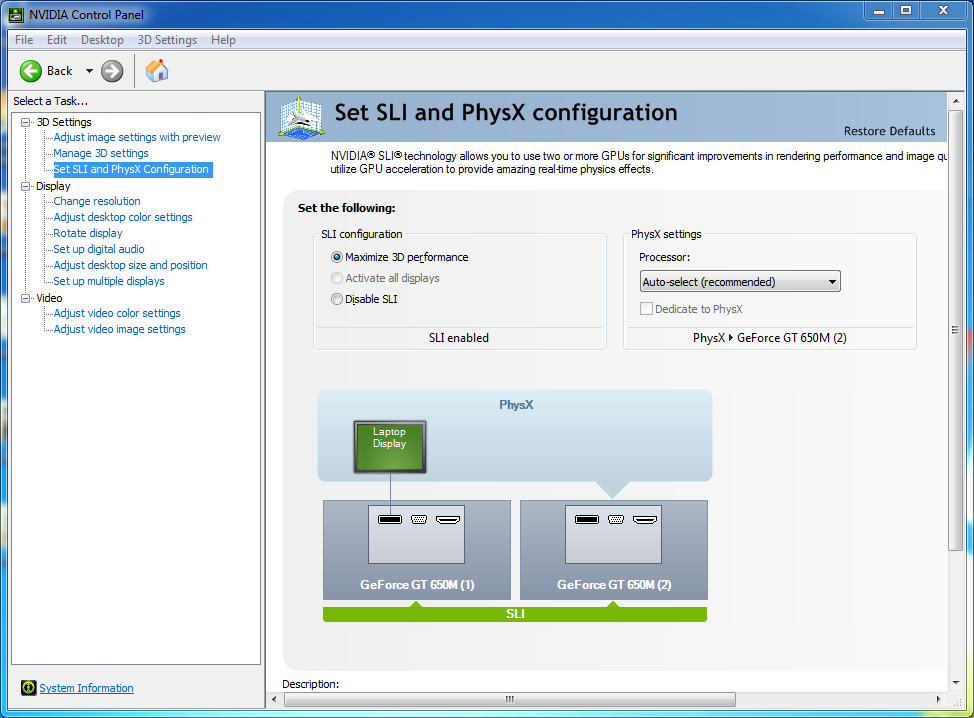The height and width of the screenshot is (718, 974).
Task: Click HDMI port icon on GeForce GT 650M (1)
Action: pos(448,519)
